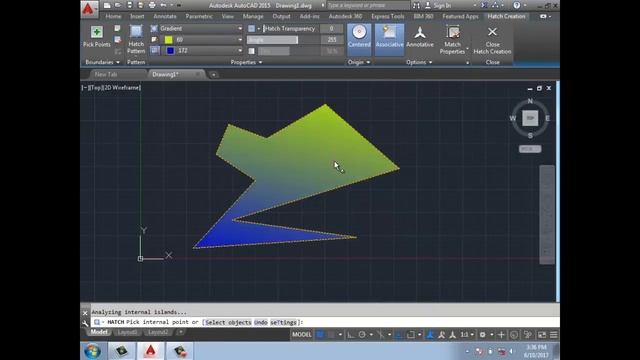Click the angle value field showing 255
640x360 pixels.
click(x=331, y=40)
